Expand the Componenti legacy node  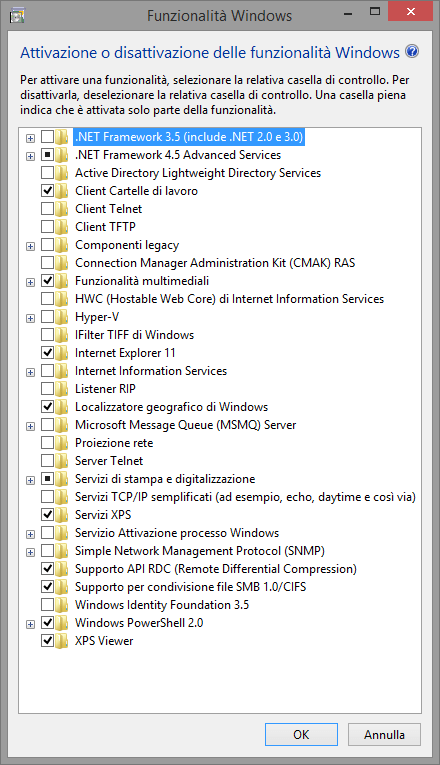(x=30, y=246)
